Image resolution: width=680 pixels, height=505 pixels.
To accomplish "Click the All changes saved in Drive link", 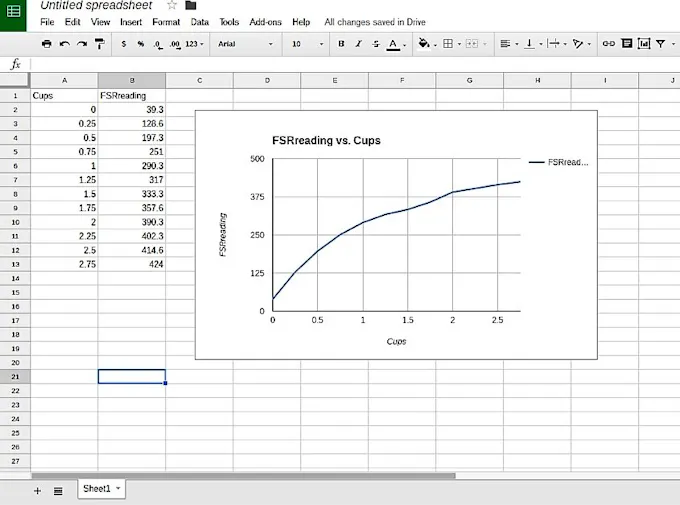I will coord(375,22).
